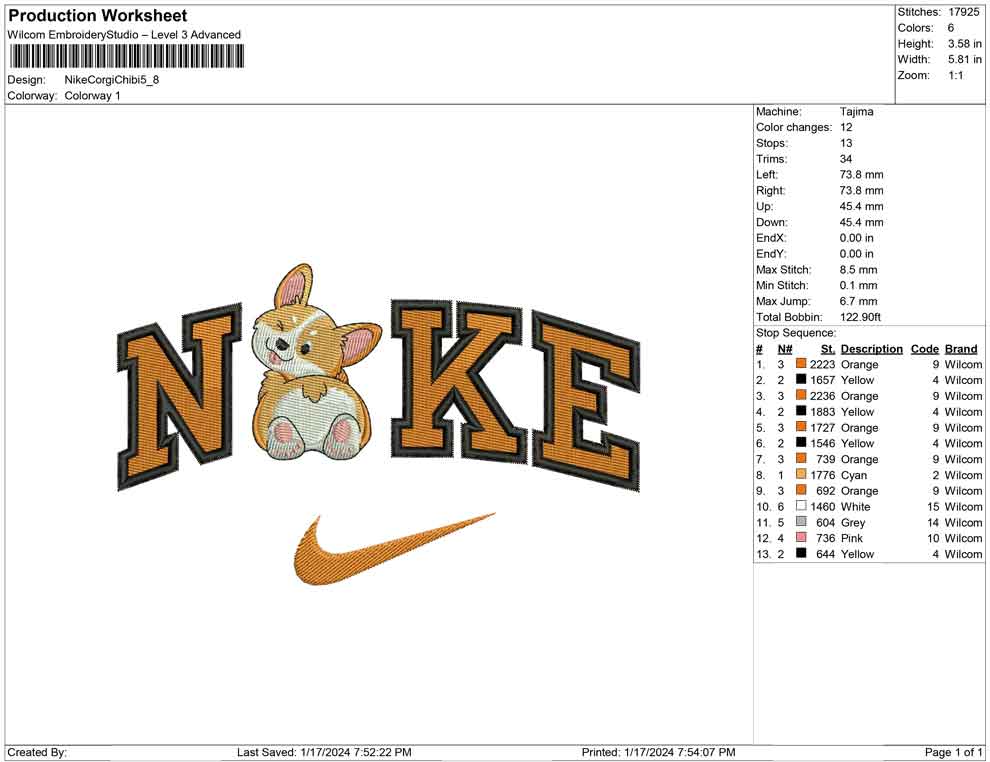Click the orange swatch for stop 2236
The height and width of the screenshot is (762, 990).
click(801, 395)
